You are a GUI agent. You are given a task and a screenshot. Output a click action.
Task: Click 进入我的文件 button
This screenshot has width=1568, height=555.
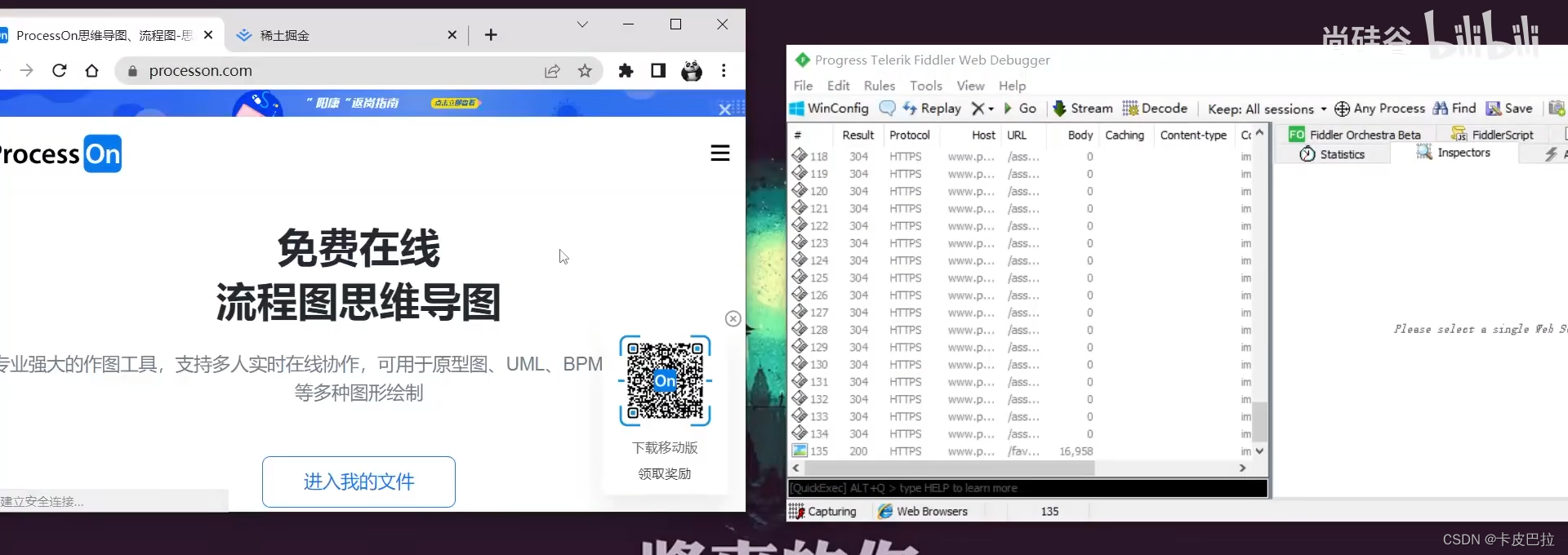(x=359, y=482)
